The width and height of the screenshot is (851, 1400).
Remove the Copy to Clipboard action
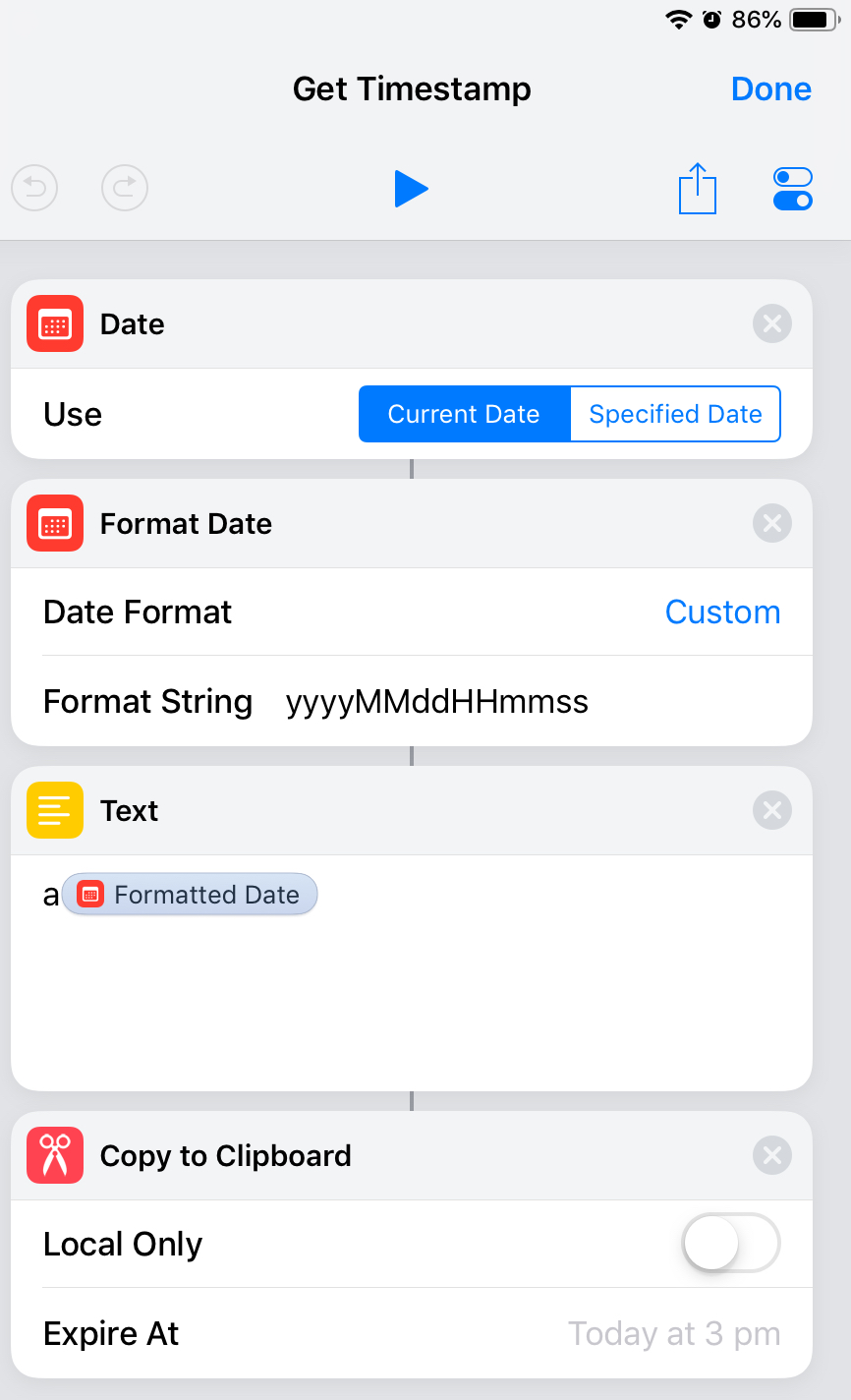pyautogui.click(x=771, y=1155)
